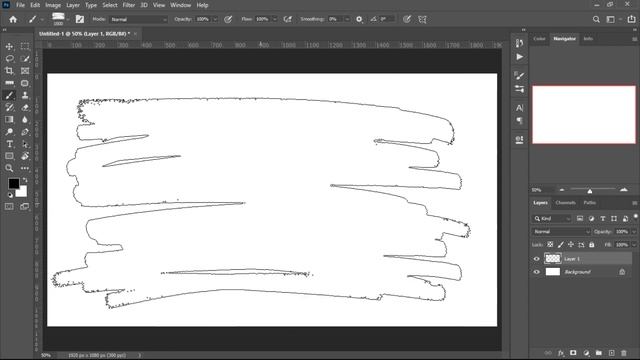Open the layer Kind filter dropdown

[x=552, y=219]
